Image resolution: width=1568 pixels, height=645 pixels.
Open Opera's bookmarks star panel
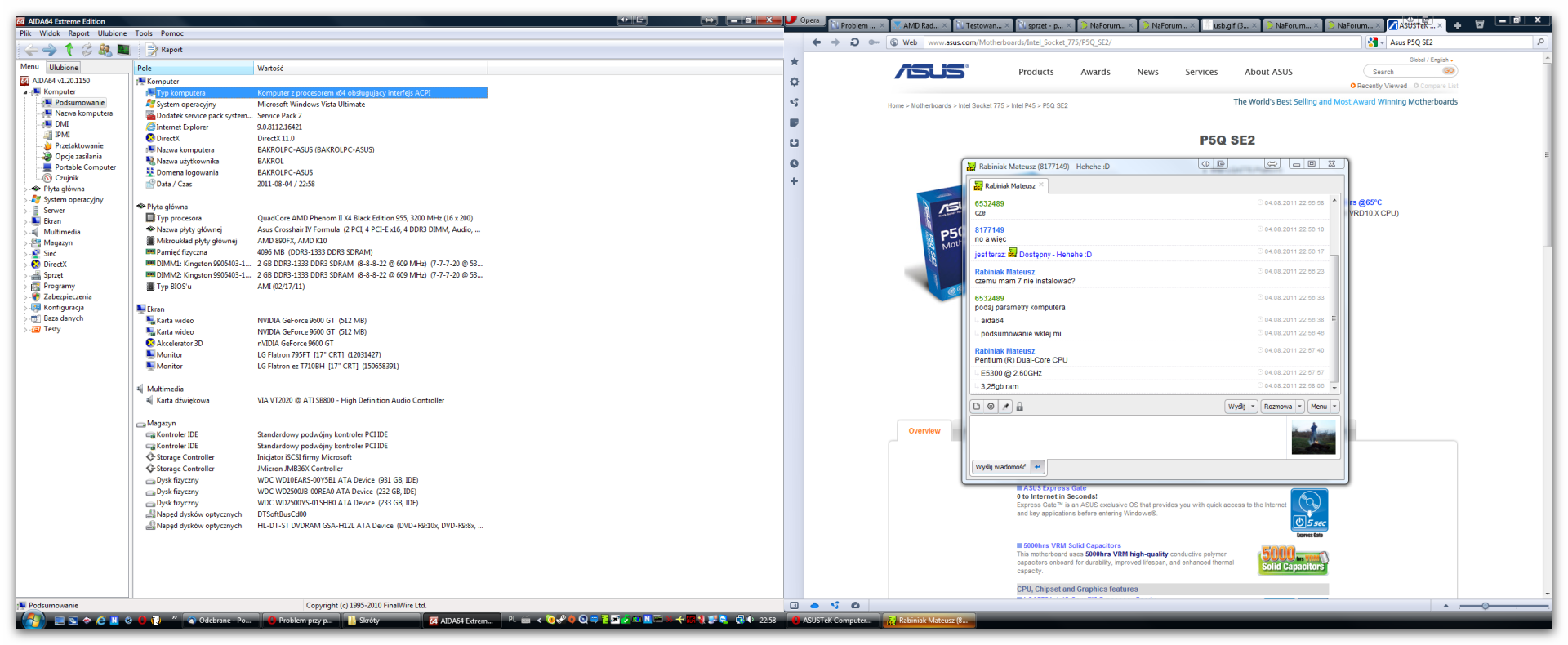coord(794,62)
